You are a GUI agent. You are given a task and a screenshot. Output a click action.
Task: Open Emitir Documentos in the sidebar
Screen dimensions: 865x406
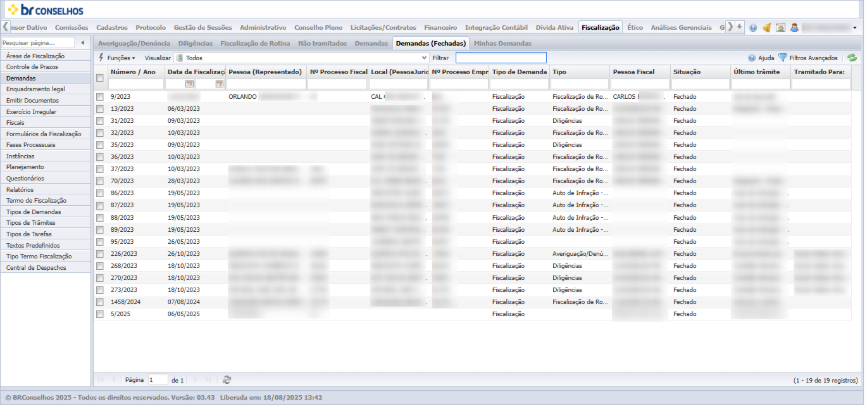click(x=45, y=100)
